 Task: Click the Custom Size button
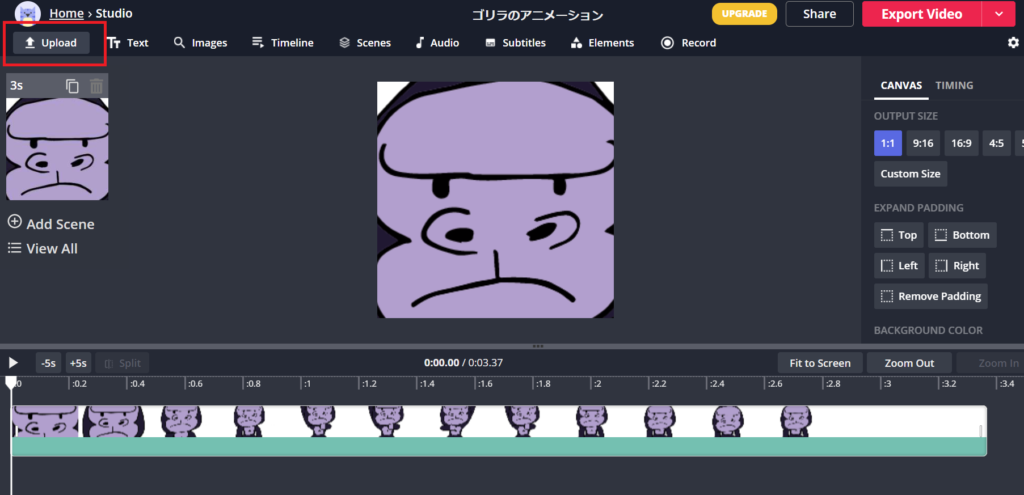(910, 174)
